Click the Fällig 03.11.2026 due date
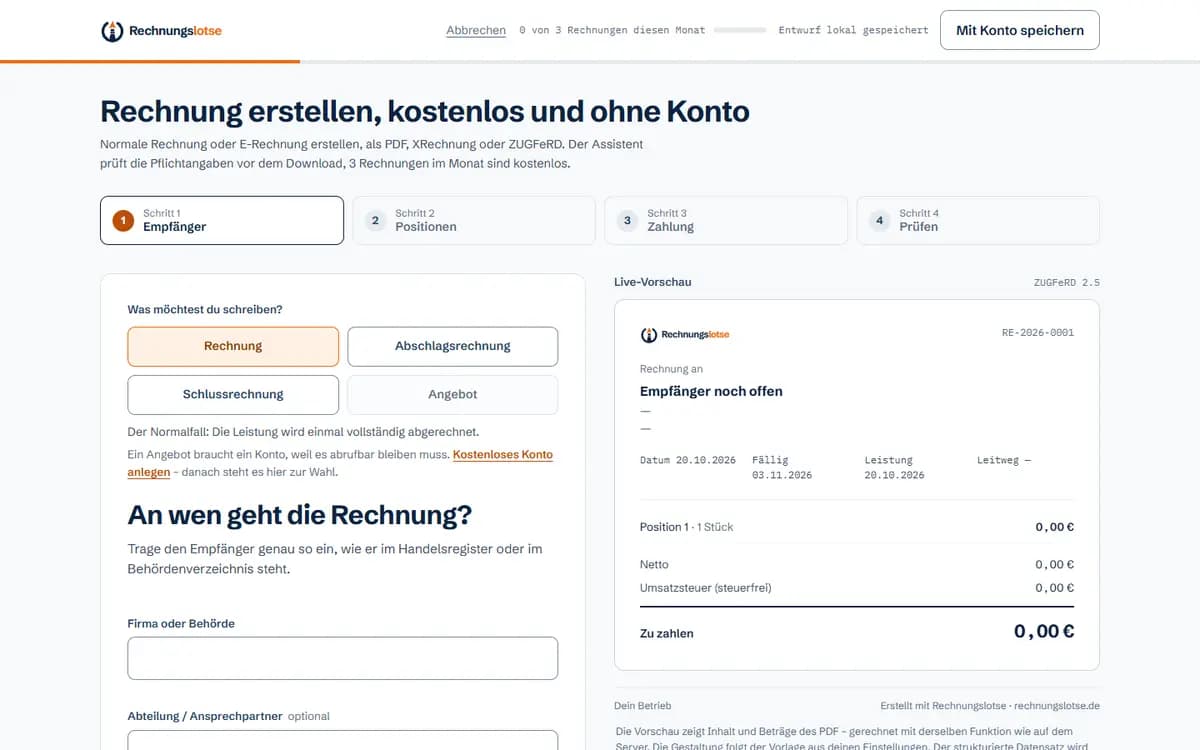Viewport: 1200px width, 750px height. pos(782,467)
